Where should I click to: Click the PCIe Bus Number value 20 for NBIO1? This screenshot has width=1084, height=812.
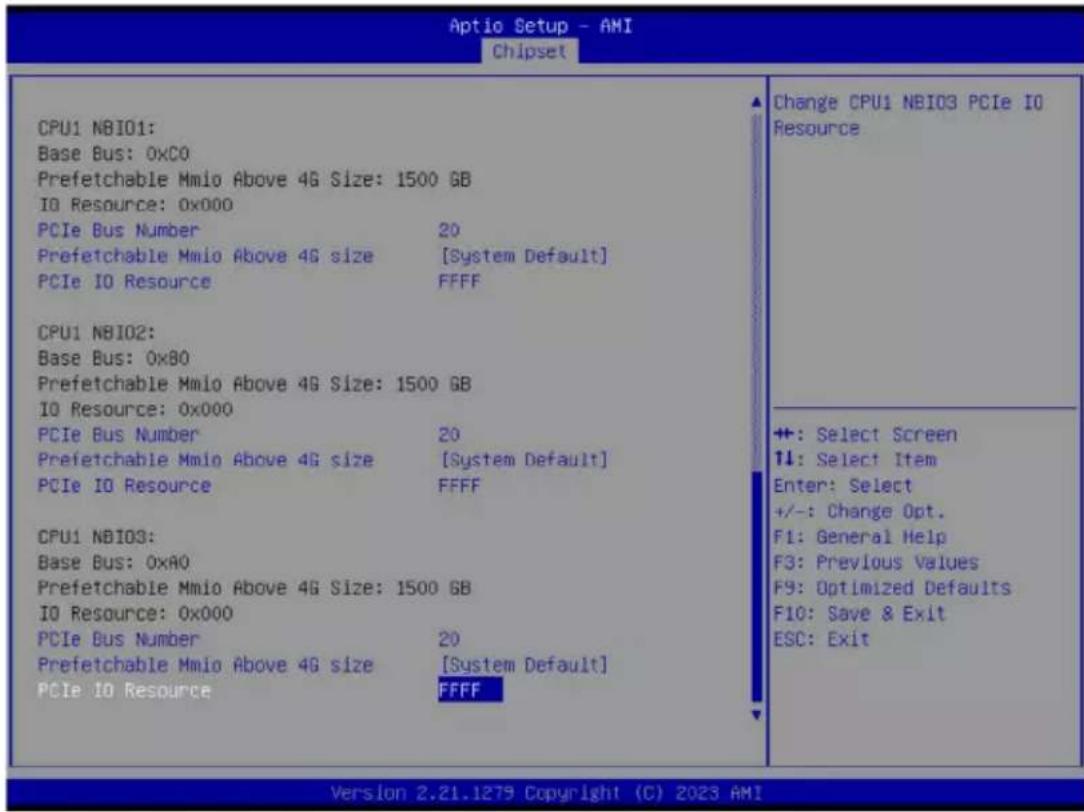point(449,230)
